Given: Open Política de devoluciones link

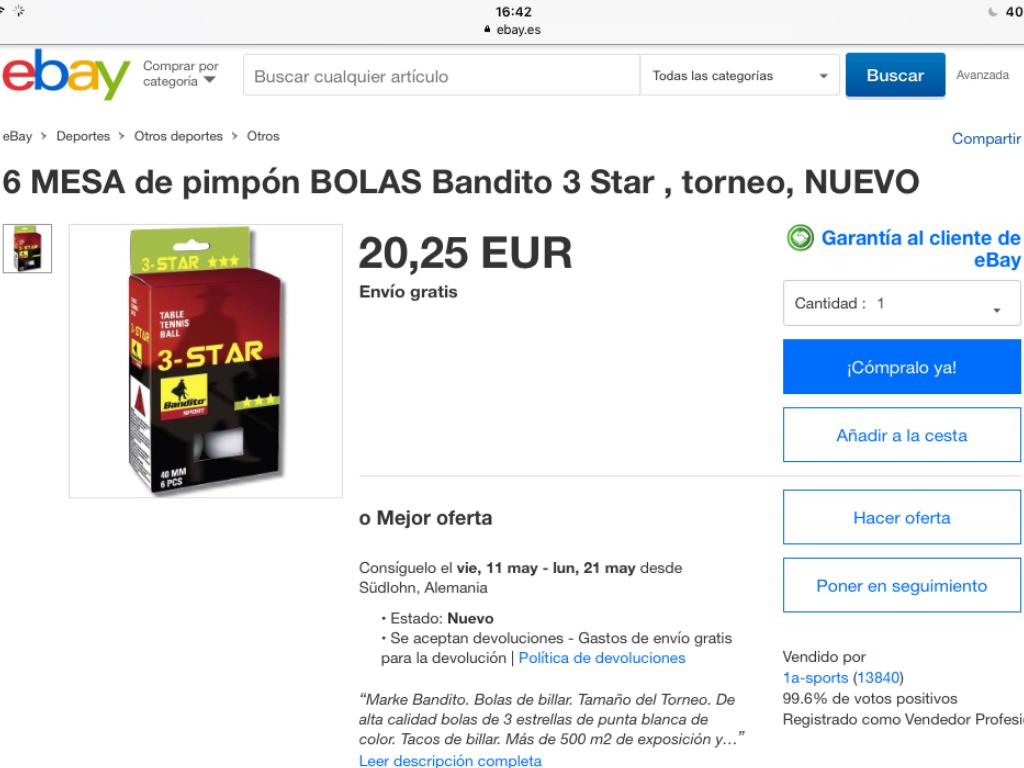Looking at the screenshot, I should point(601,658).
